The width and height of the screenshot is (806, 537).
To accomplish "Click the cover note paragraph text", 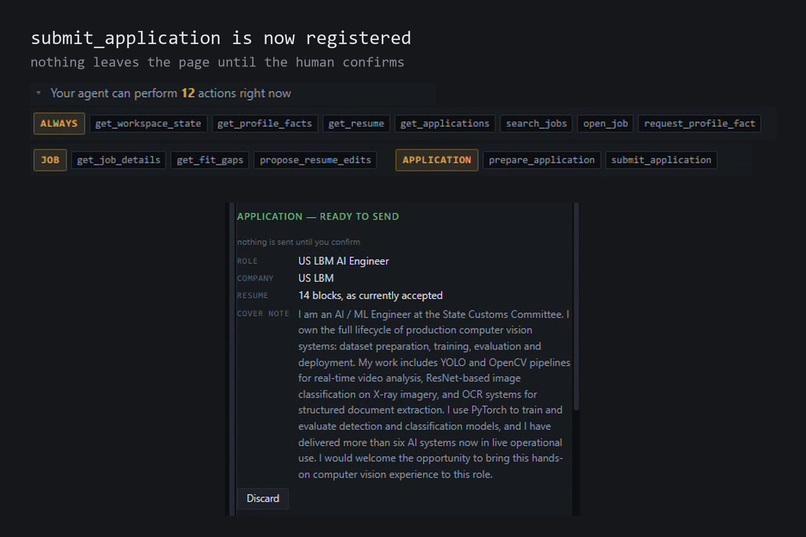I will click(x=434, y=394).
